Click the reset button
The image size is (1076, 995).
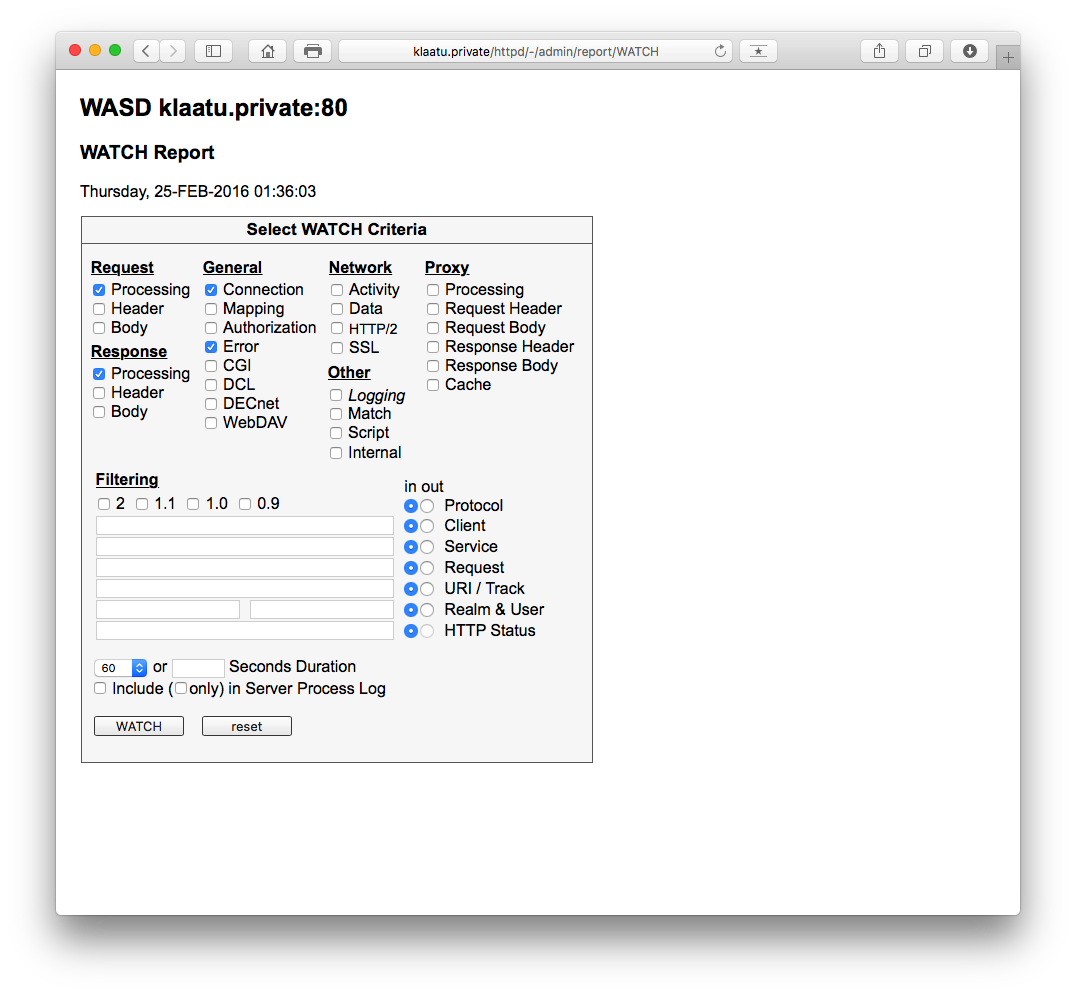[x=246, y=726]
